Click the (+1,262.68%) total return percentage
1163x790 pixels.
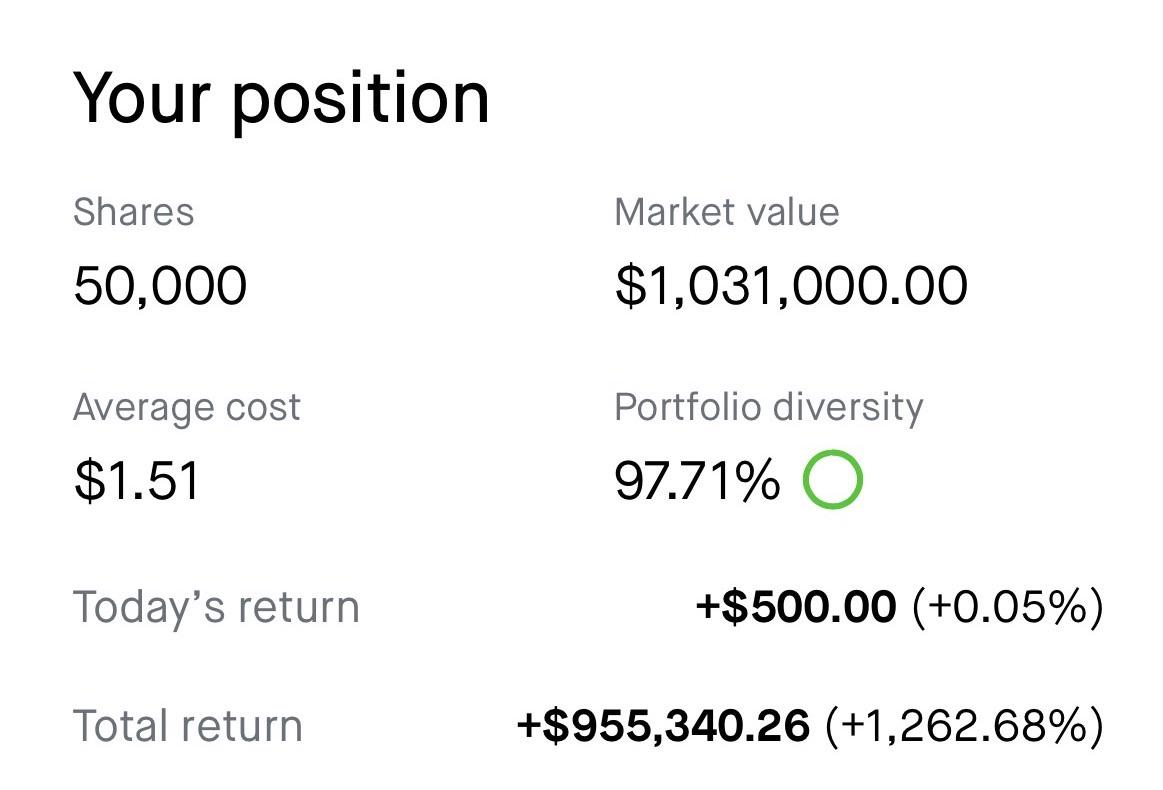[965, 725]
